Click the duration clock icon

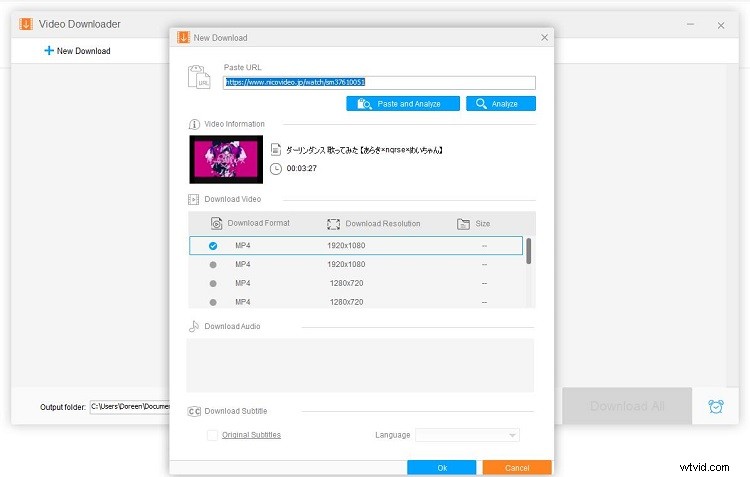[x=276, y=168]
